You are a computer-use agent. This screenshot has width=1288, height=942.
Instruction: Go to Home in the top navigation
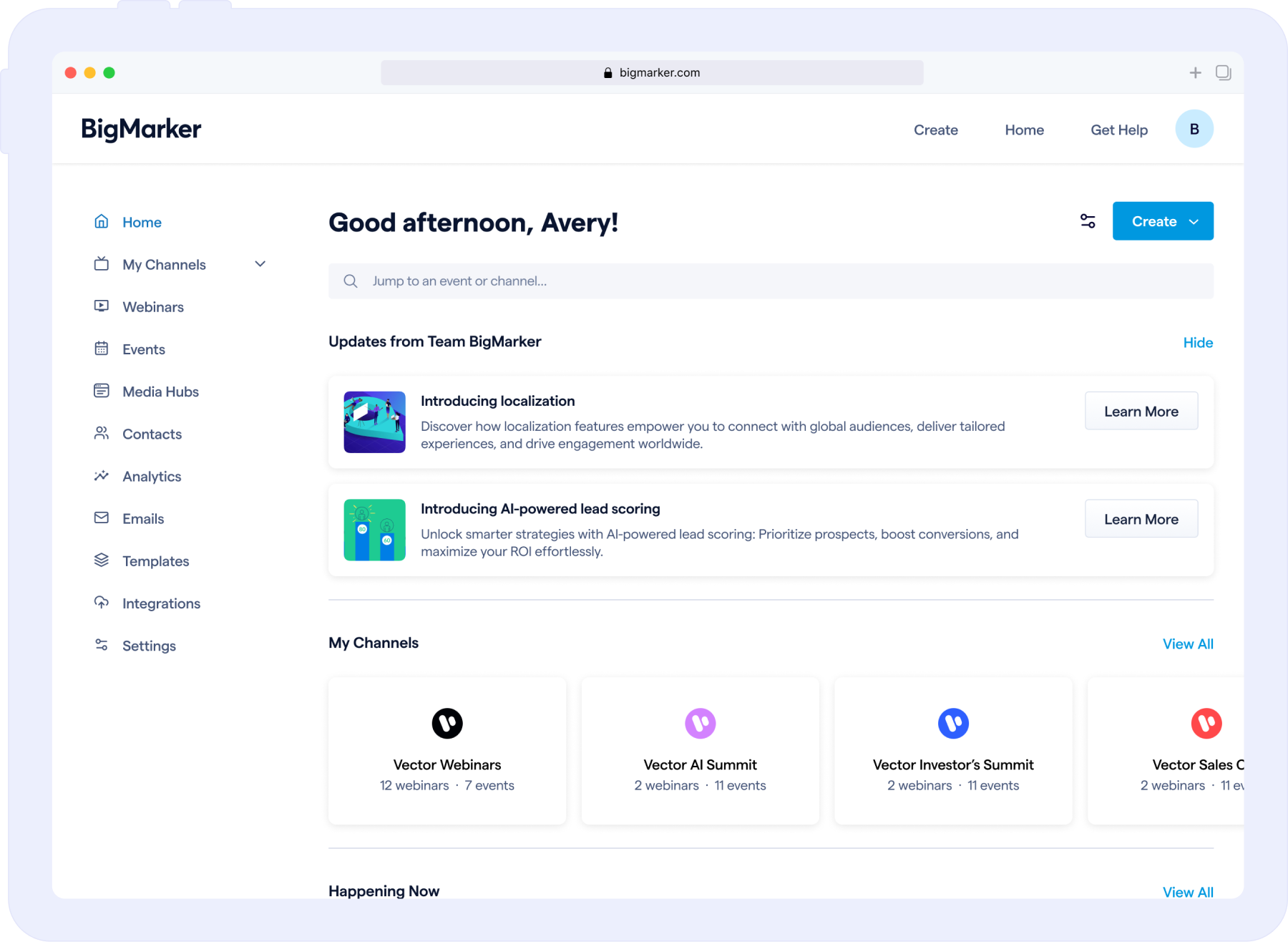[1024, 130]
